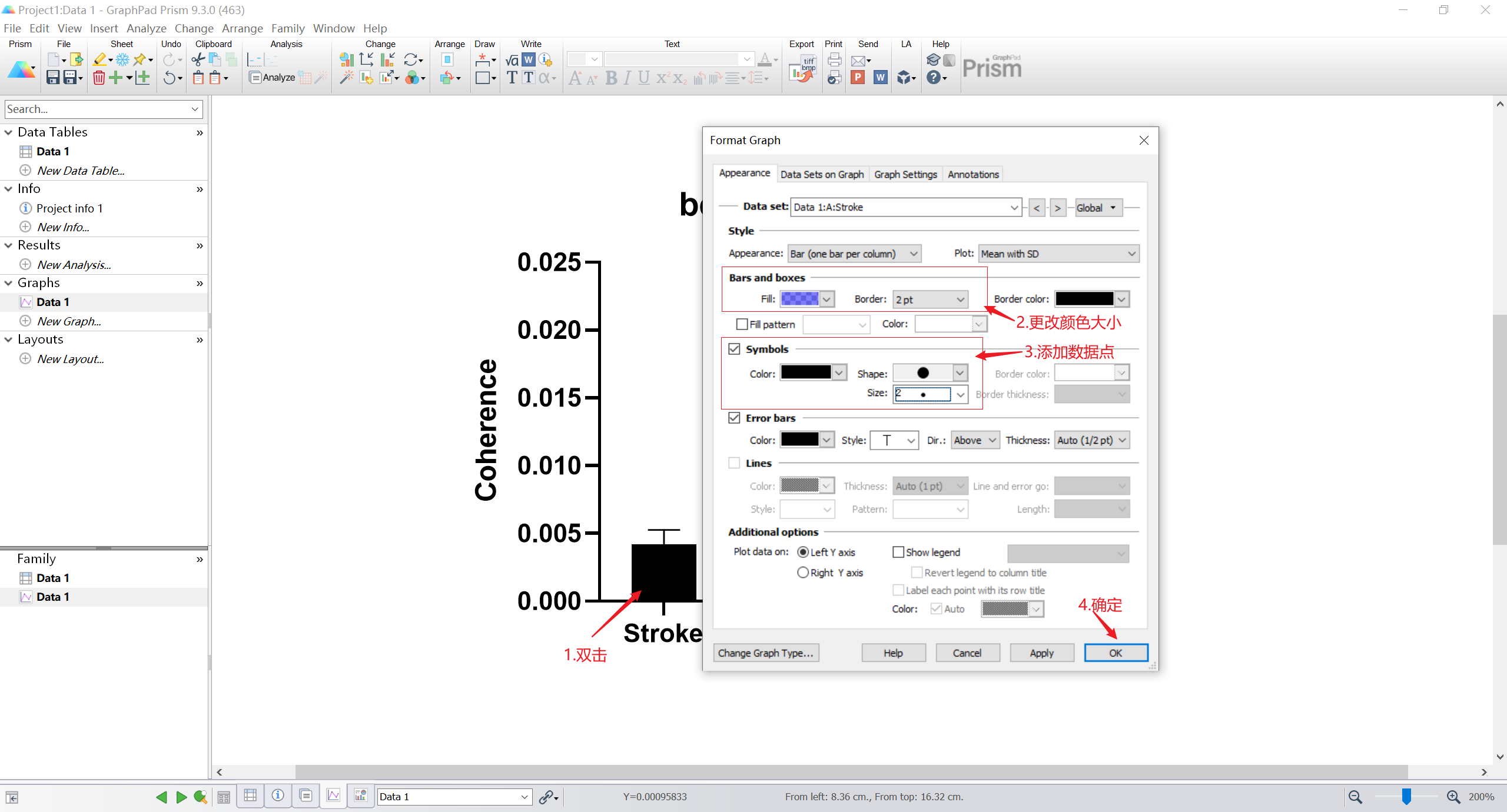Open the Analyze menu

click(146, 28)
